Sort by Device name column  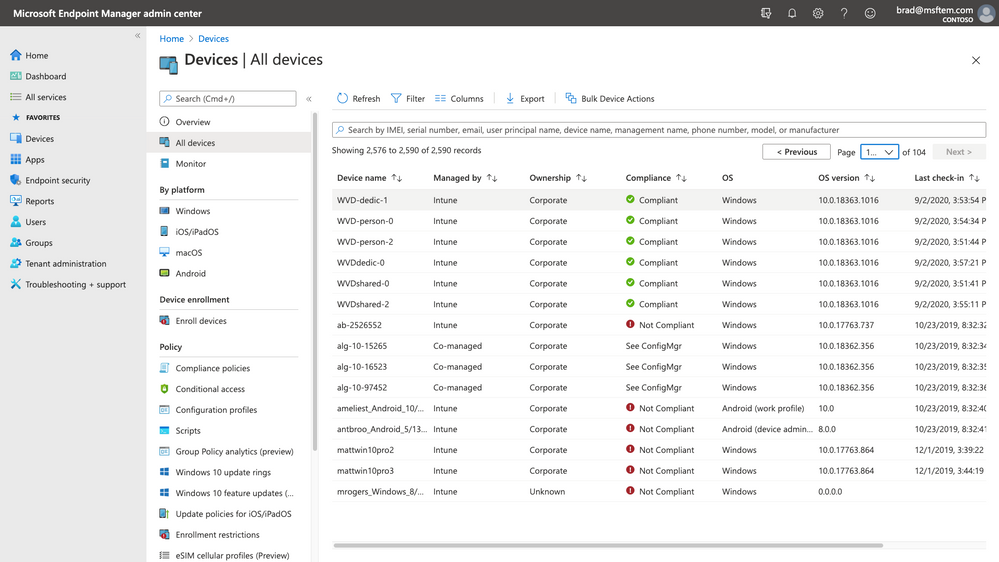(x=397, y=178)
